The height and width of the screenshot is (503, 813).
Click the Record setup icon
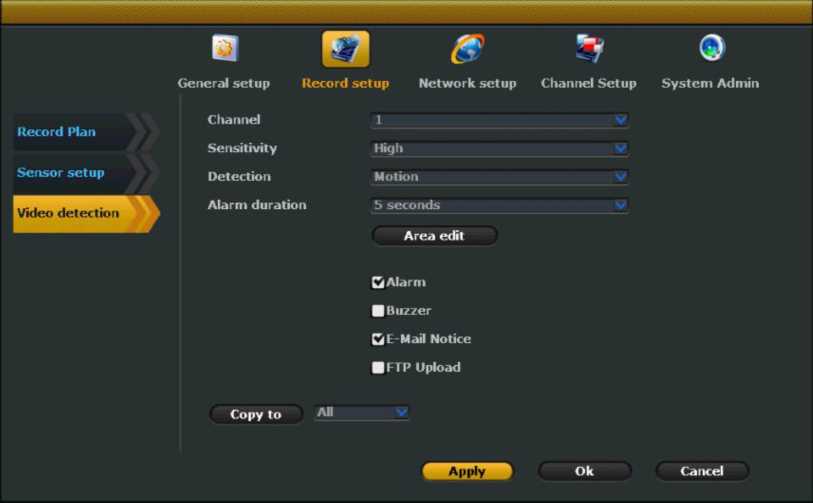tap(345, 49)
